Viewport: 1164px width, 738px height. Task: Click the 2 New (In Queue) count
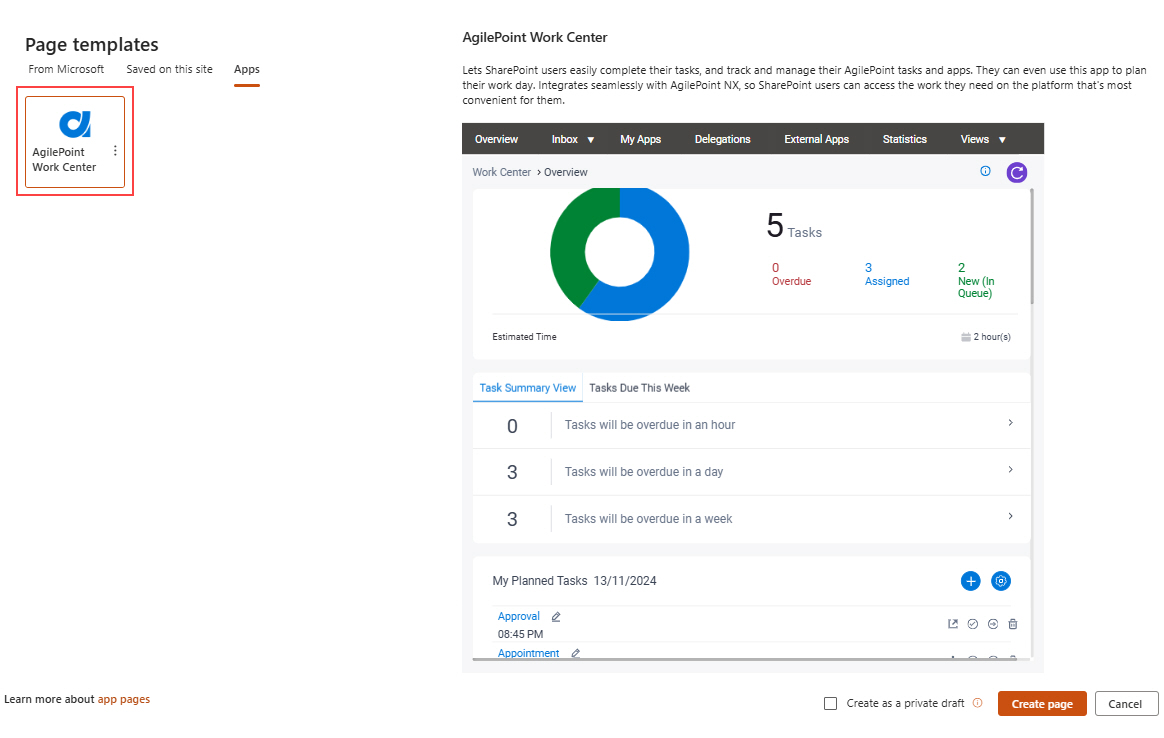[976, 281]
